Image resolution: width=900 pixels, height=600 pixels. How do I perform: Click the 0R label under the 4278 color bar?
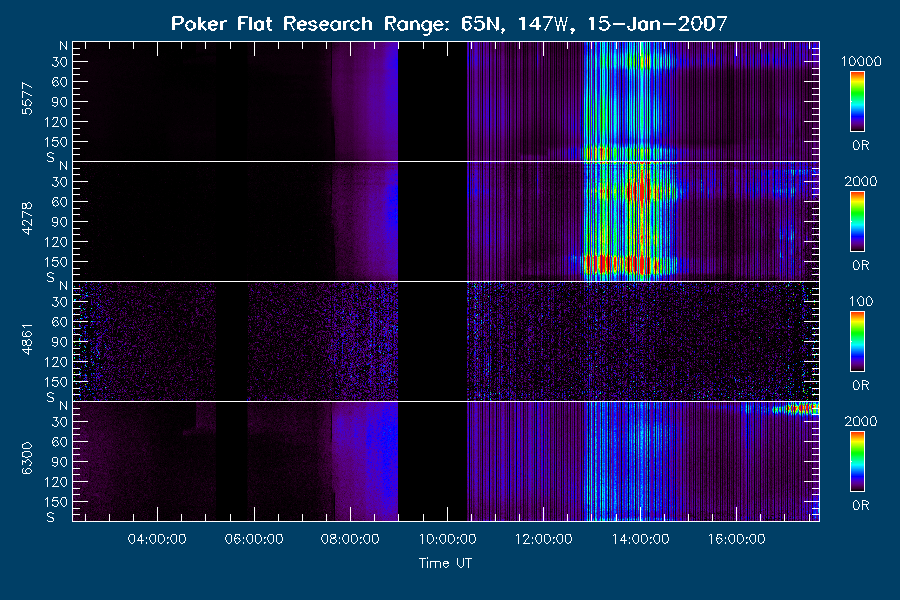[x=861, y=265]
